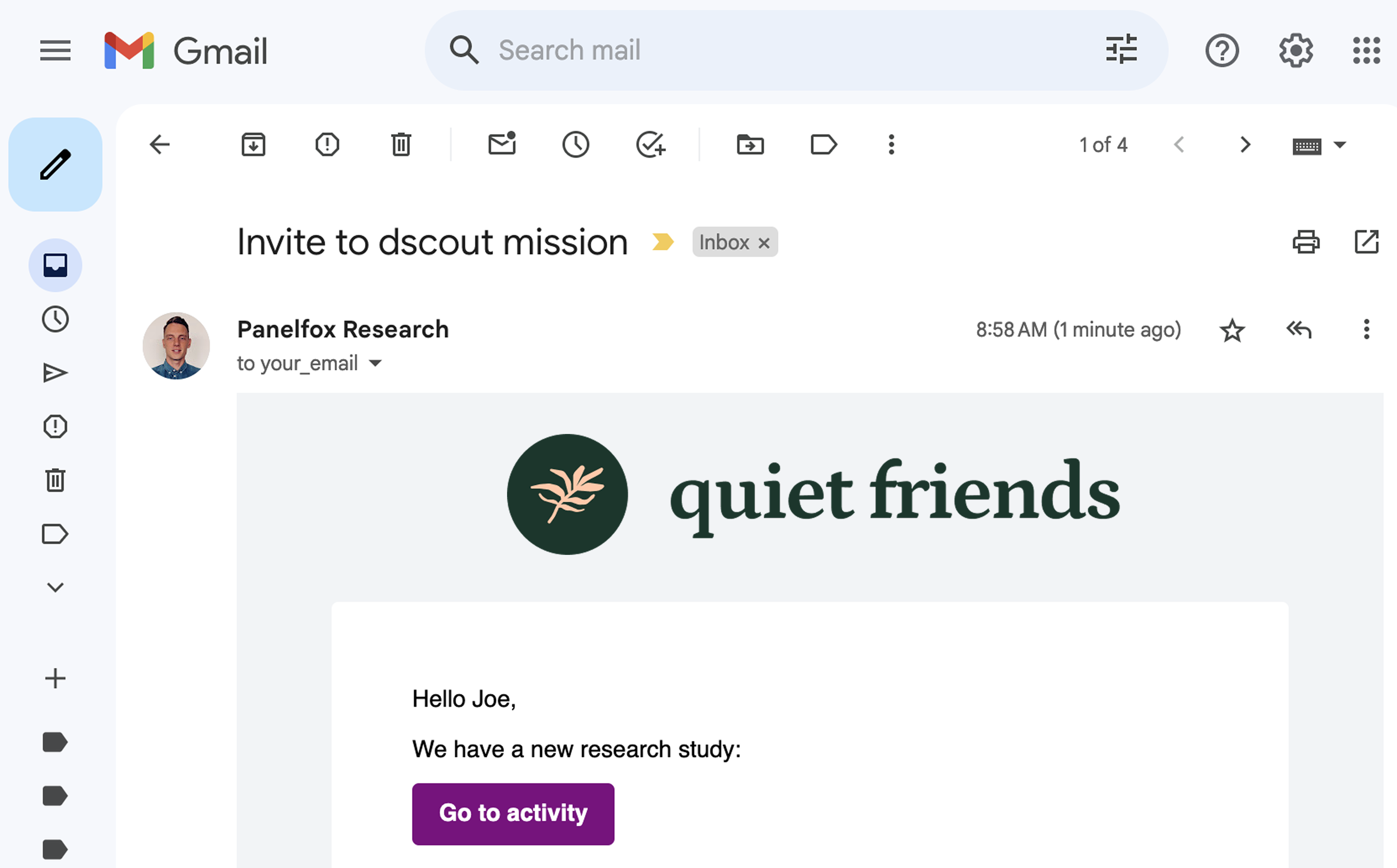The height and width of the screenshot is (868, 1397).
Task: Open the Move to folder icon
Action: tap(750, 145)
